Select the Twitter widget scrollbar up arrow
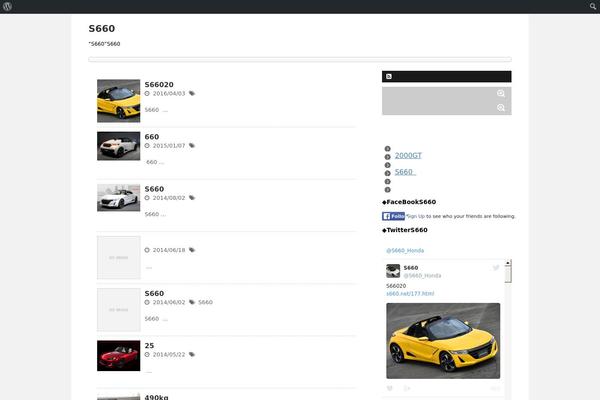 click(x=508, y=263)
